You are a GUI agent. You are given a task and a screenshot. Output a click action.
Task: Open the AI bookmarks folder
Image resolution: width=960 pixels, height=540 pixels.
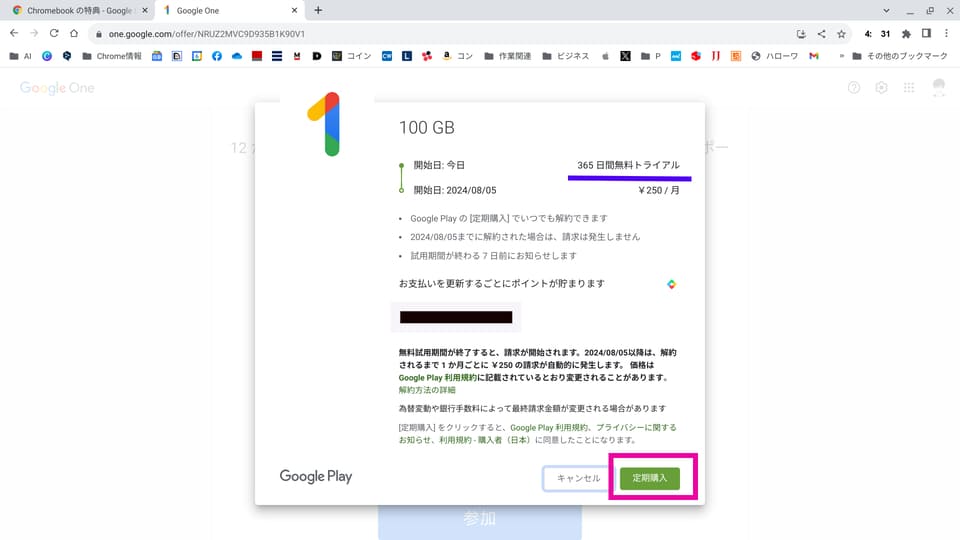(20, 56)
